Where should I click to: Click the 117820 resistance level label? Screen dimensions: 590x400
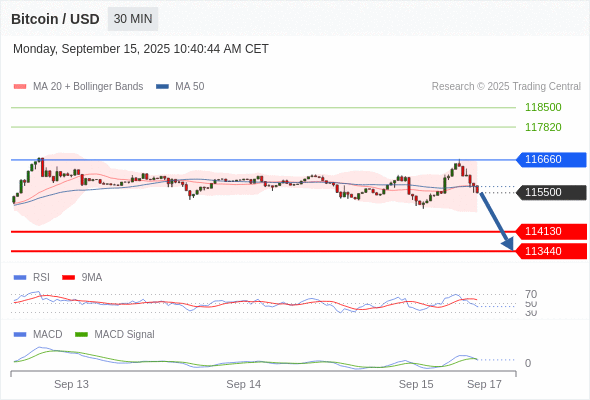click(543, 127)
